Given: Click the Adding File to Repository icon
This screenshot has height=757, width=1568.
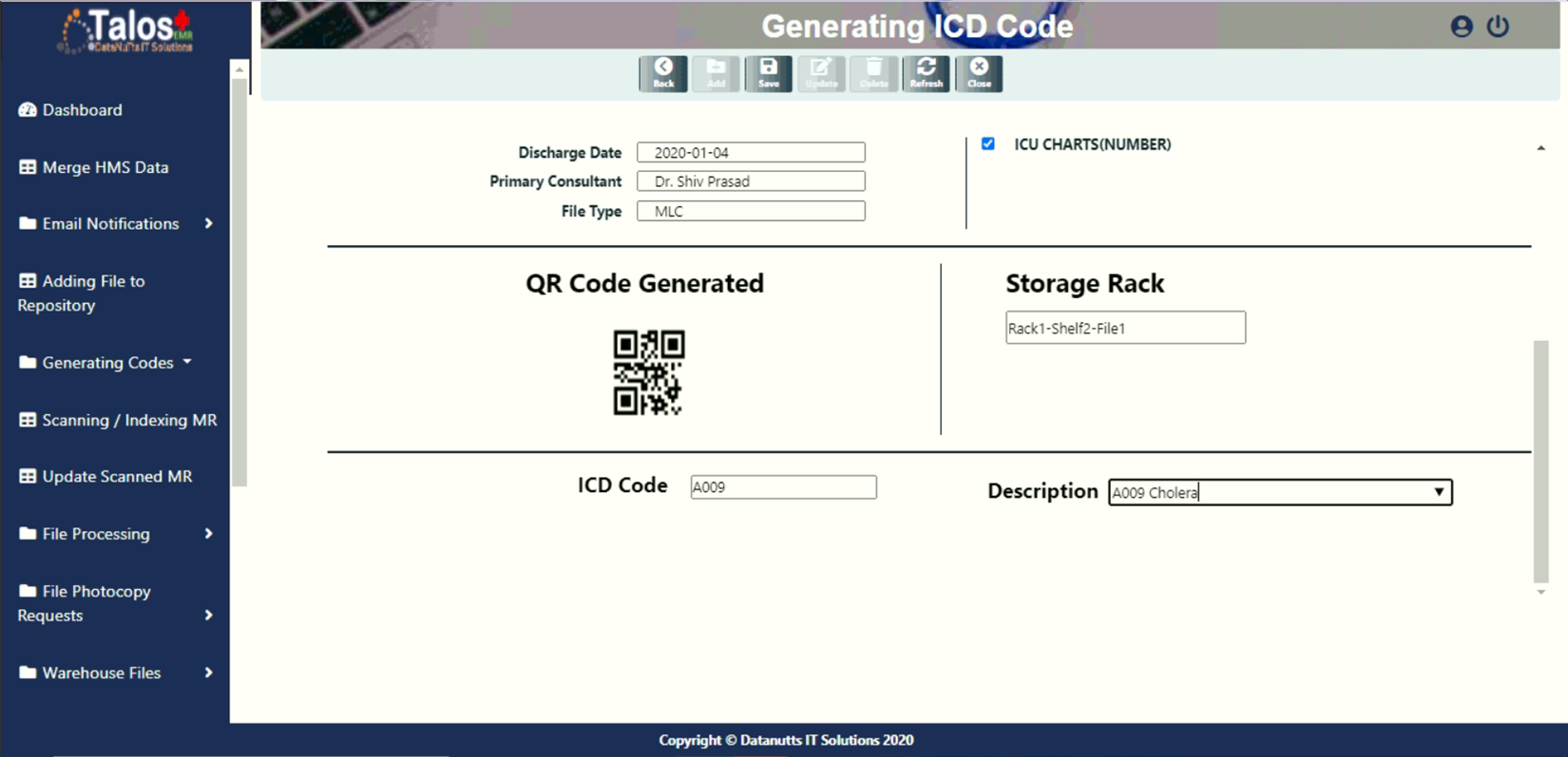Looking at the screenshot, I should point(28,281).
